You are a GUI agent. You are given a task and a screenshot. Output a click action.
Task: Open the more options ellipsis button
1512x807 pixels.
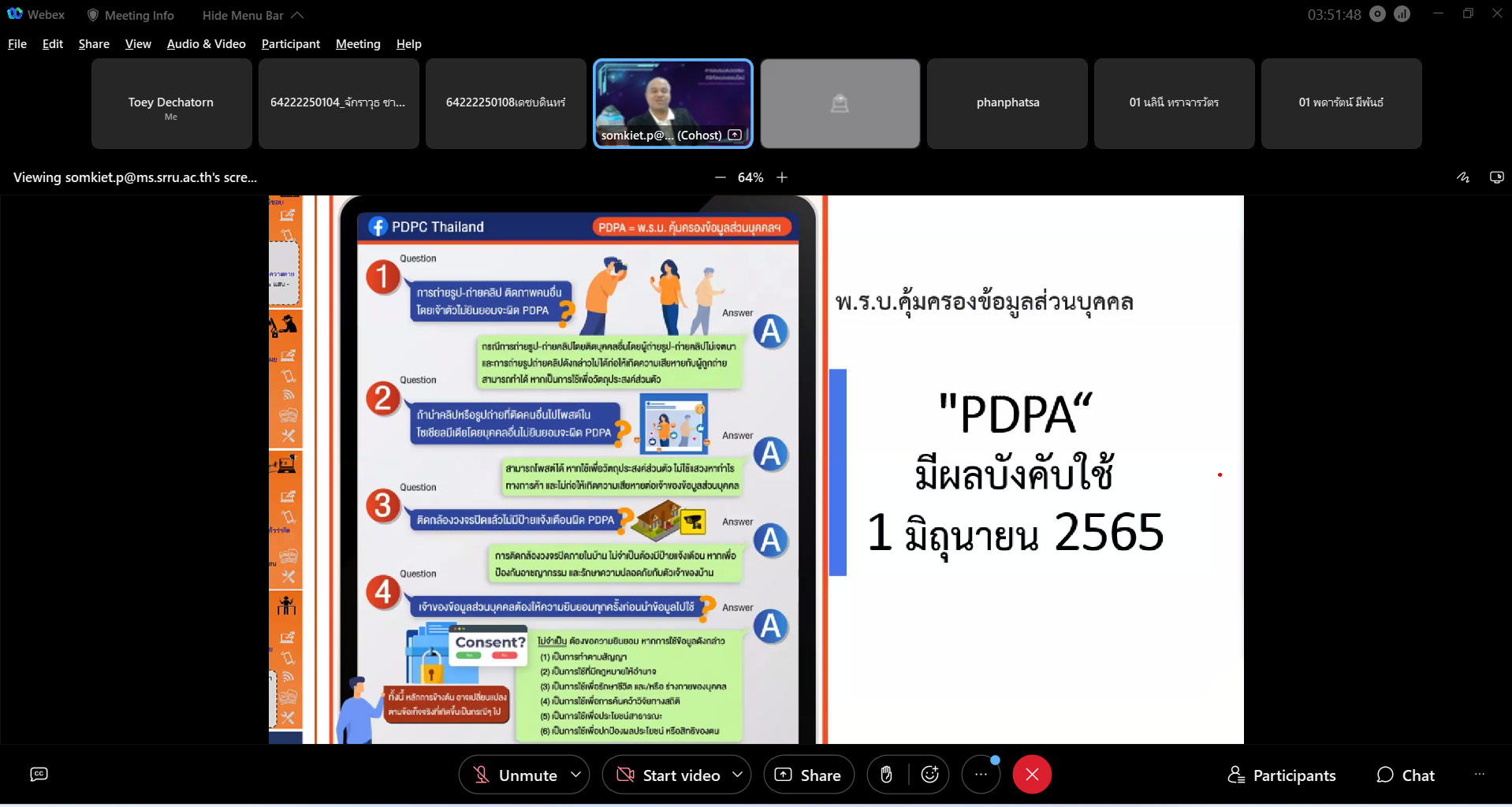click(x=981, y=775)
